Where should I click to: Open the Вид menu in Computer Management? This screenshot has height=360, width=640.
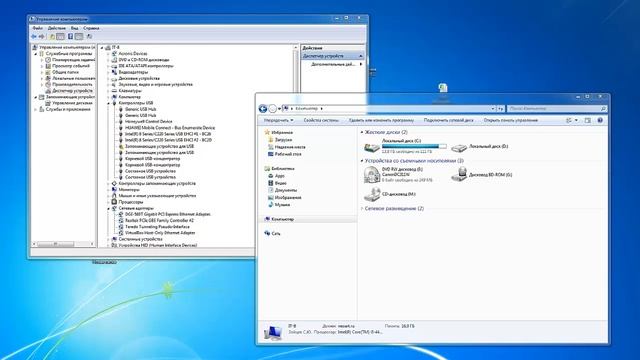(x=74, y=28)
